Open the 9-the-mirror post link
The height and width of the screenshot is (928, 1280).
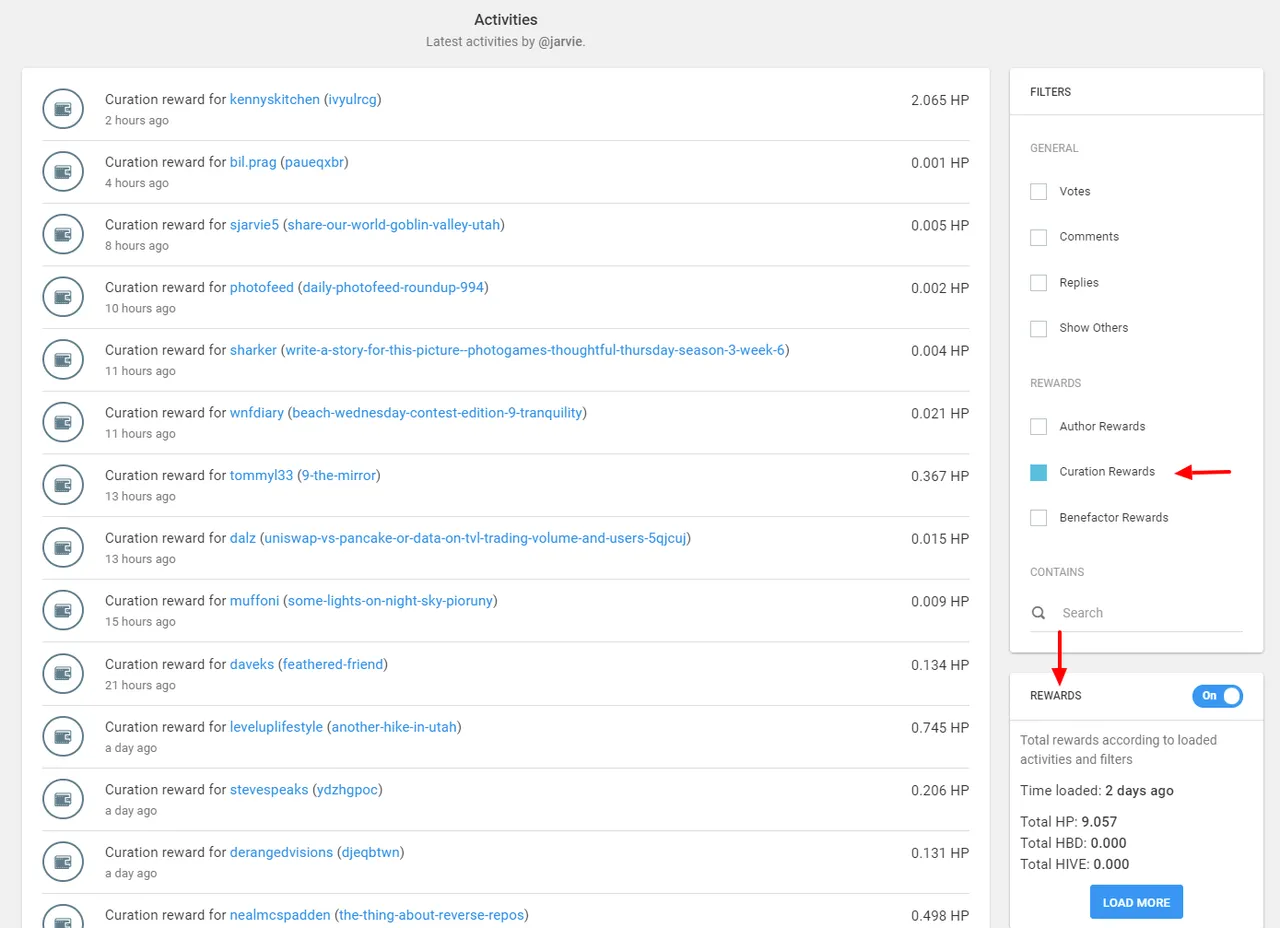click(339, 476)
